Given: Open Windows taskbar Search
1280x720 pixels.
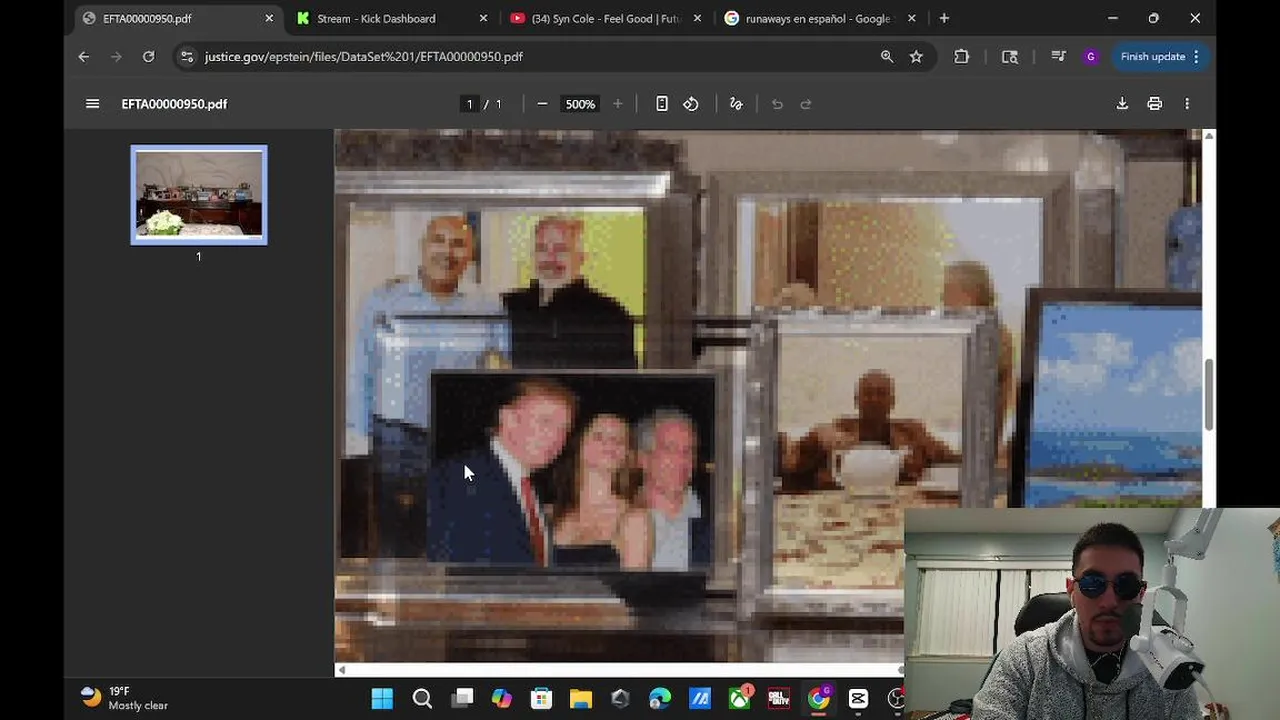Looking at the screenshot, I should 422,699.
